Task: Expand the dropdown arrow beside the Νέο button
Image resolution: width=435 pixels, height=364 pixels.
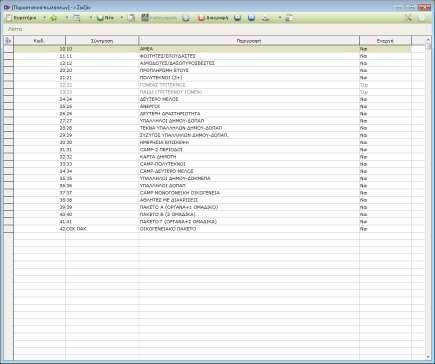Action: pyautogui.click(x=121, y=18)
